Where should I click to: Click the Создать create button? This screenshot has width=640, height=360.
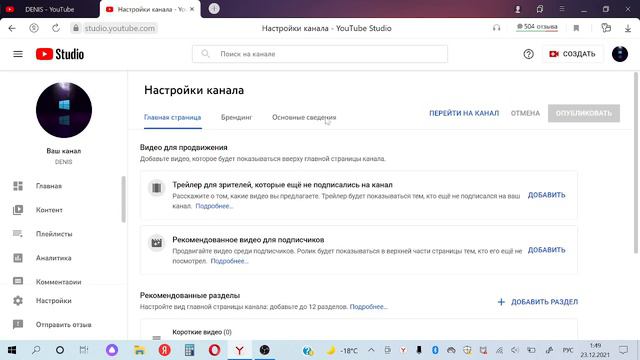pyautogui.click(x=572, y=54)
